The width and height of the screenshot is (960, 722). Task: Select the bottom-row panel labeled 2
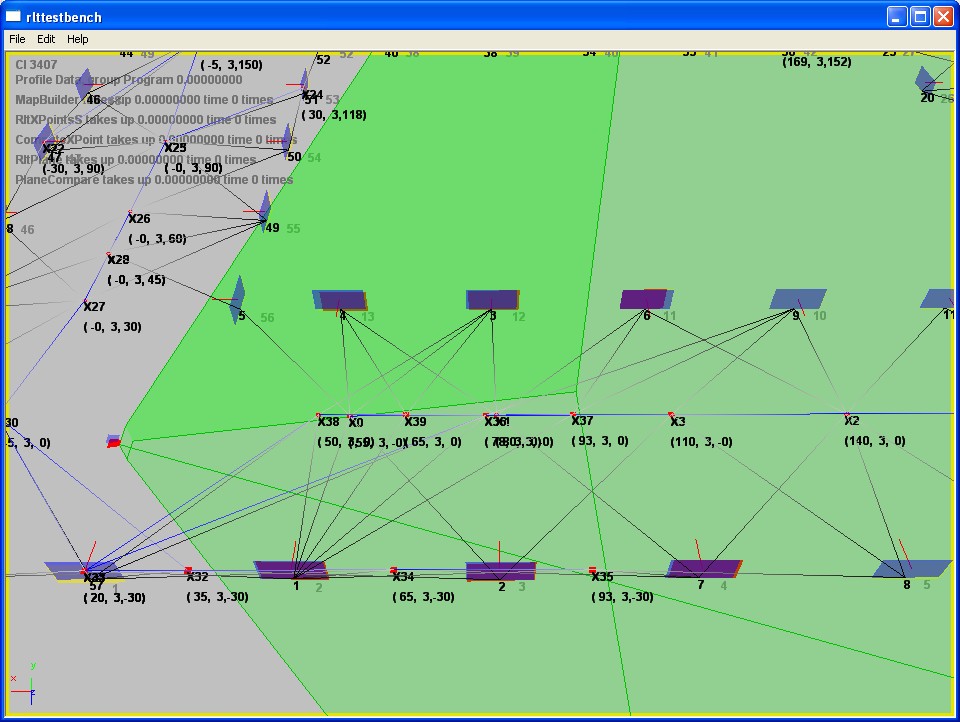coord(500,571)
